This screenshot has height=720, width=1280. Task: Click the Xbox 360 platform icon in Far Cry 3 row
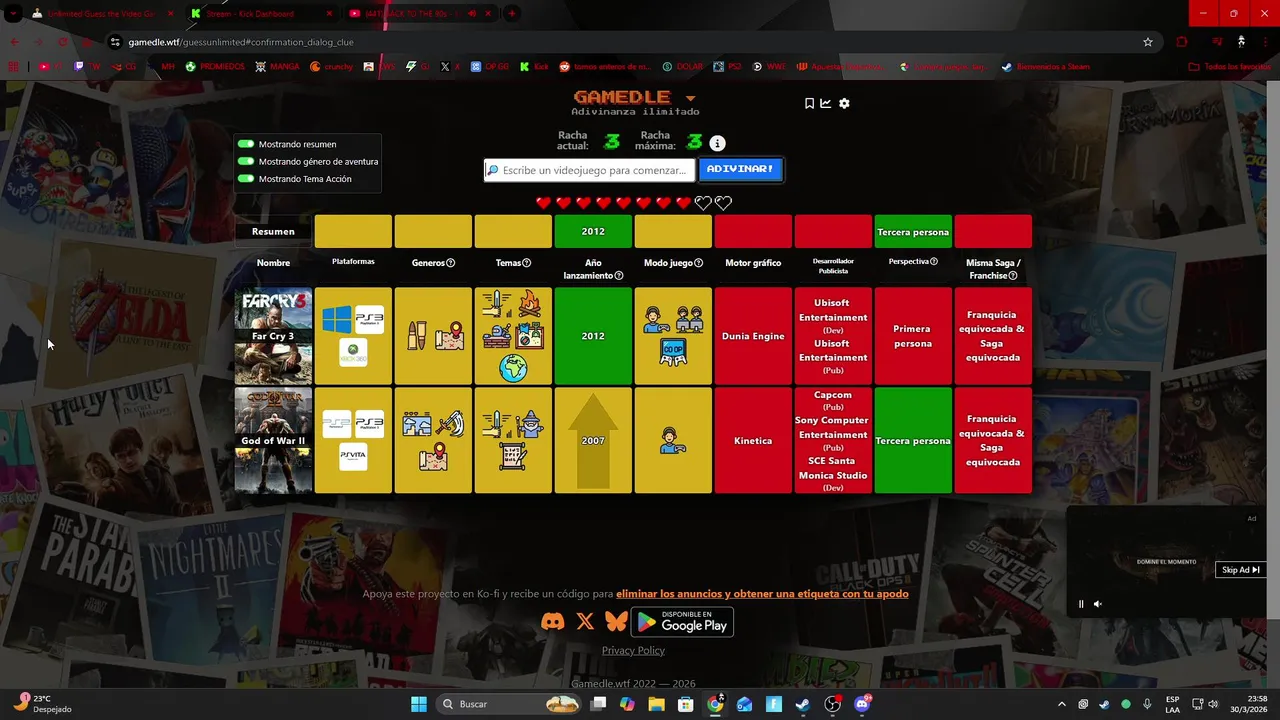[x=353, y=352]
